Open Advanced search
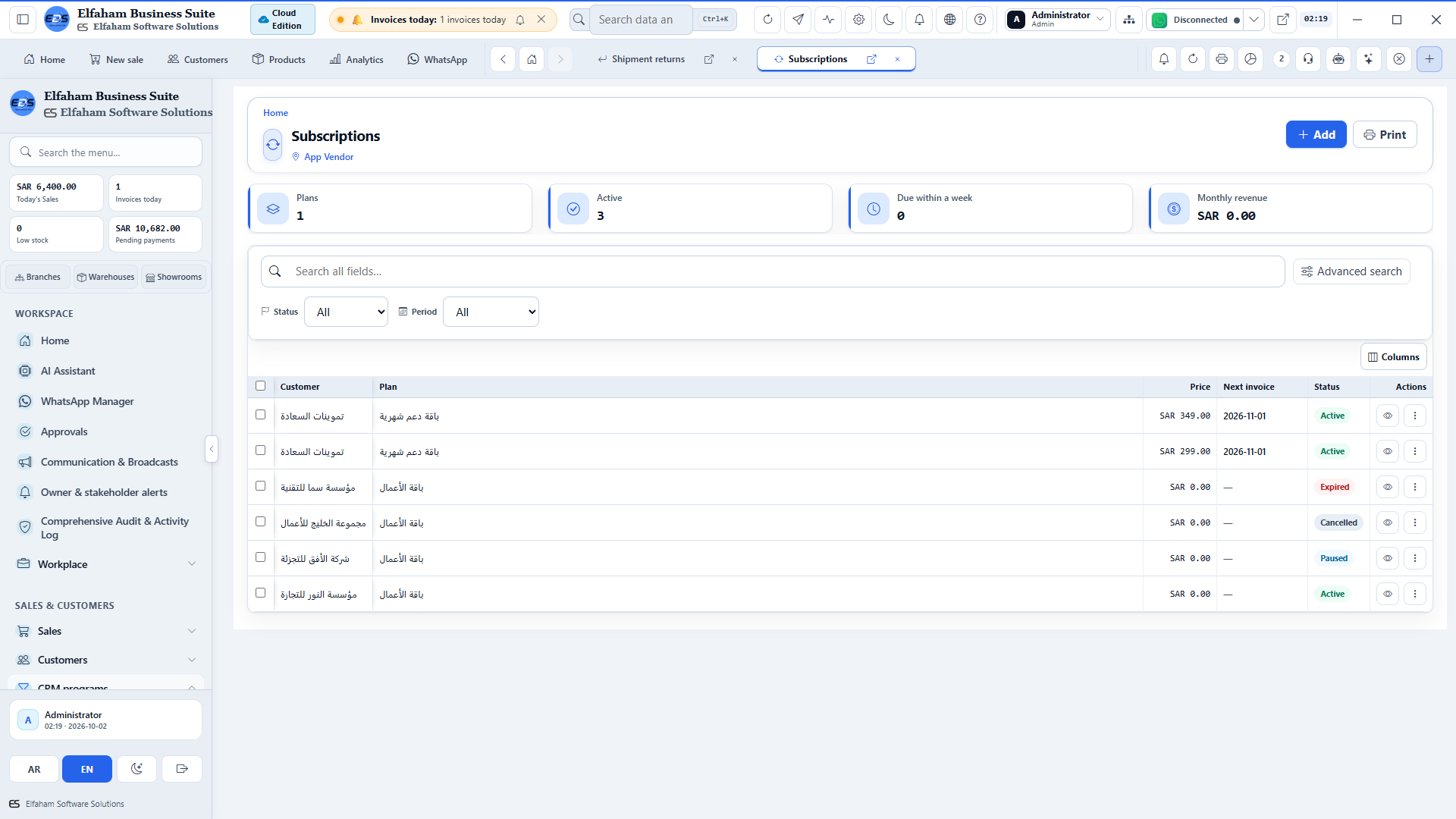The width and height of the screenshot is (1456, 819). tap(1351, 271)
